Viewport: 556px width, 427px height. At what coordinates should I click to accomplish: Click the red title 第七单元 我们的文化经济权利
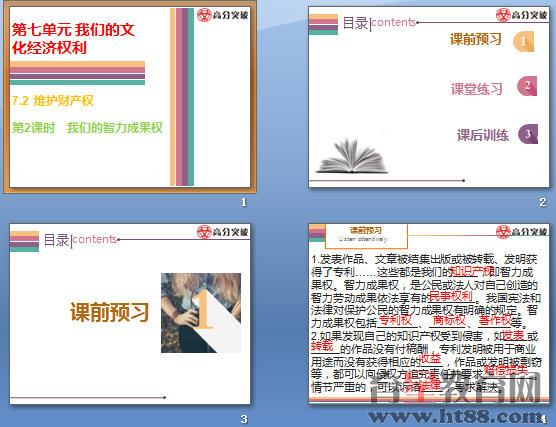click(73, 39)
